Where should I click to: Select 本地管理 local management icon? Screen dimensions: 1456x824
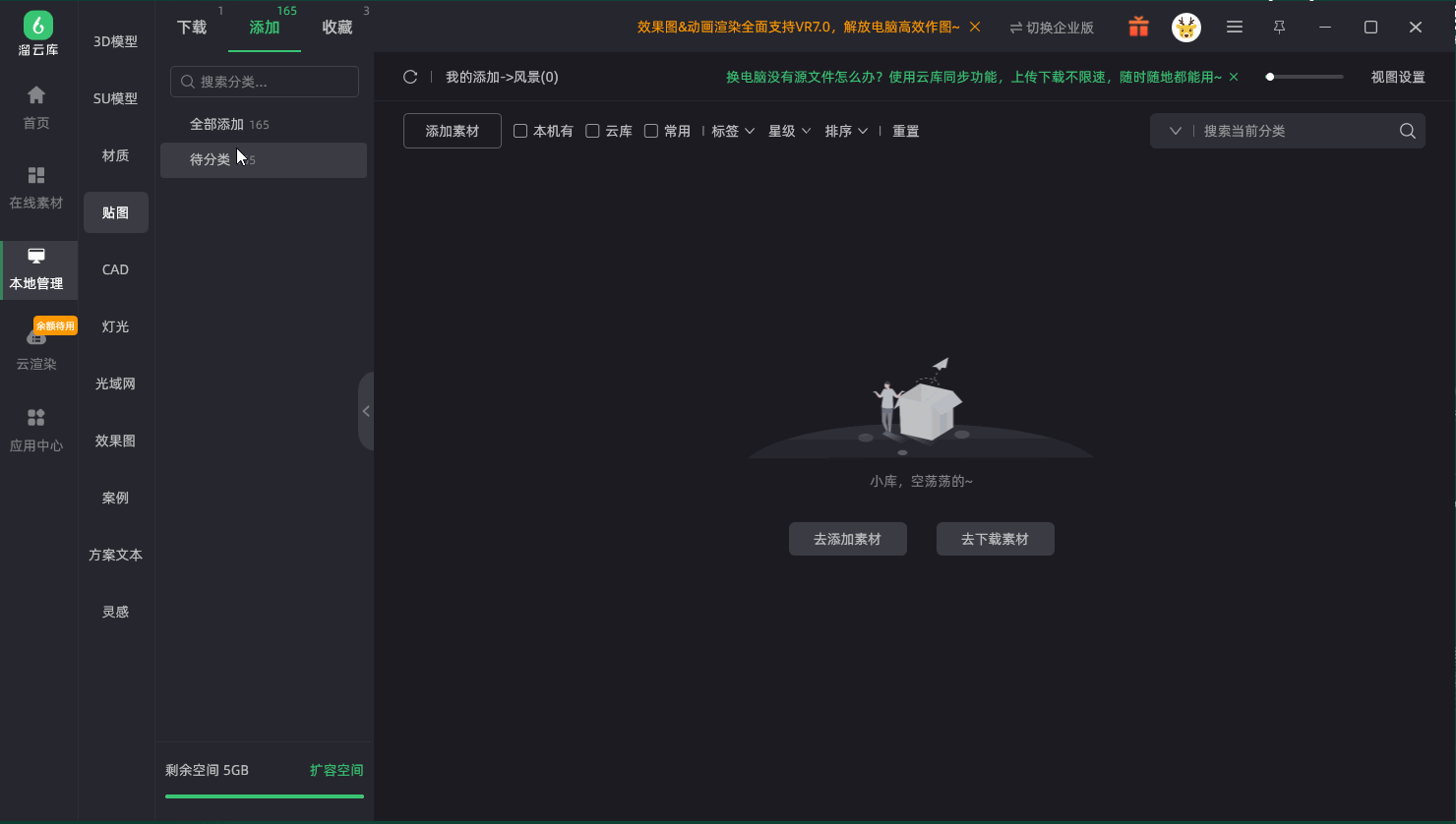(x=36, y=257)
